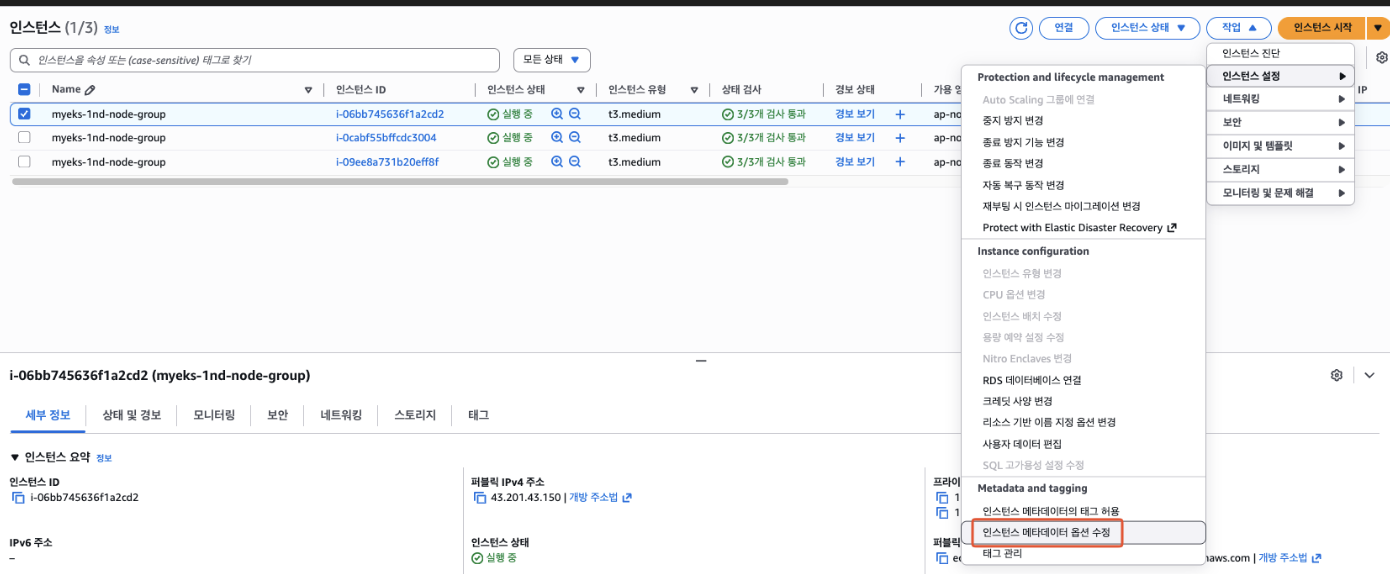Choose 사용자 데이터 편집 menu entry
Image resolution: width=1390 pixels, height=574 pixels.
(x=1083, y=444)
